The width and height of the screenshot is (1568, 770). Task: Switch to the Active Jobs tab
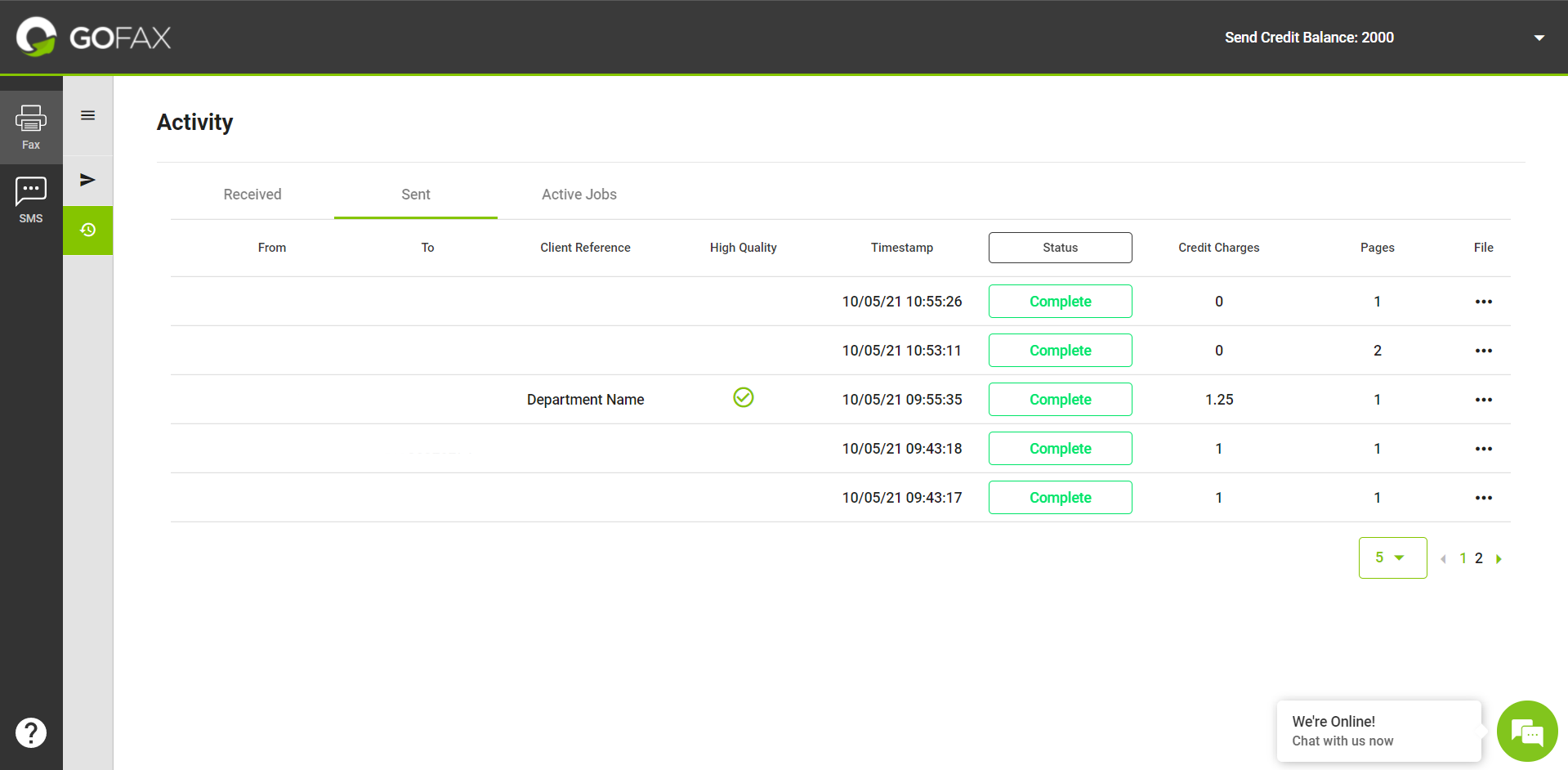579,195
